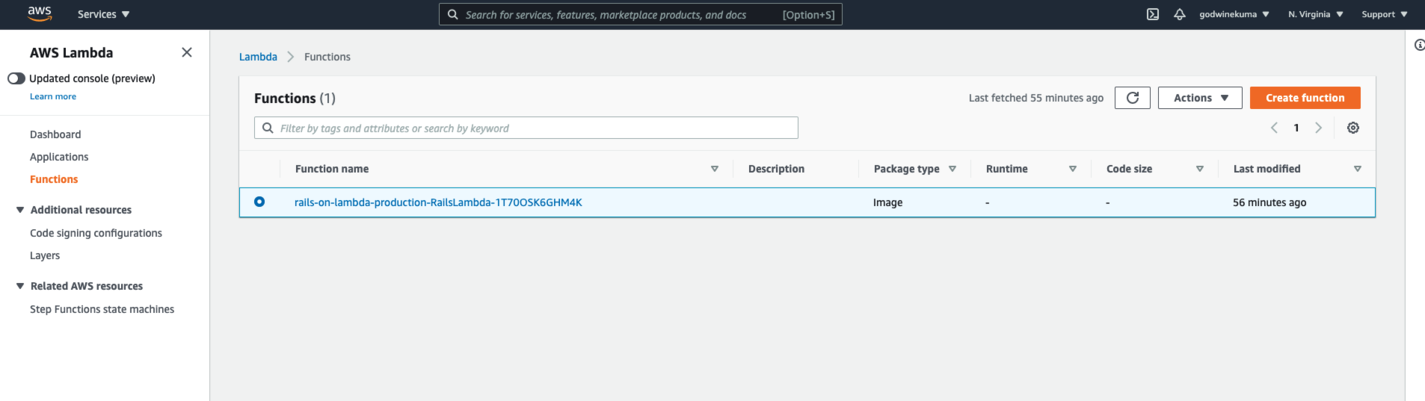Image resolution: width=1425 pixels, height=401 pixels.
Task: Sort by Last modified column arrow
Action: (1357, 169)
